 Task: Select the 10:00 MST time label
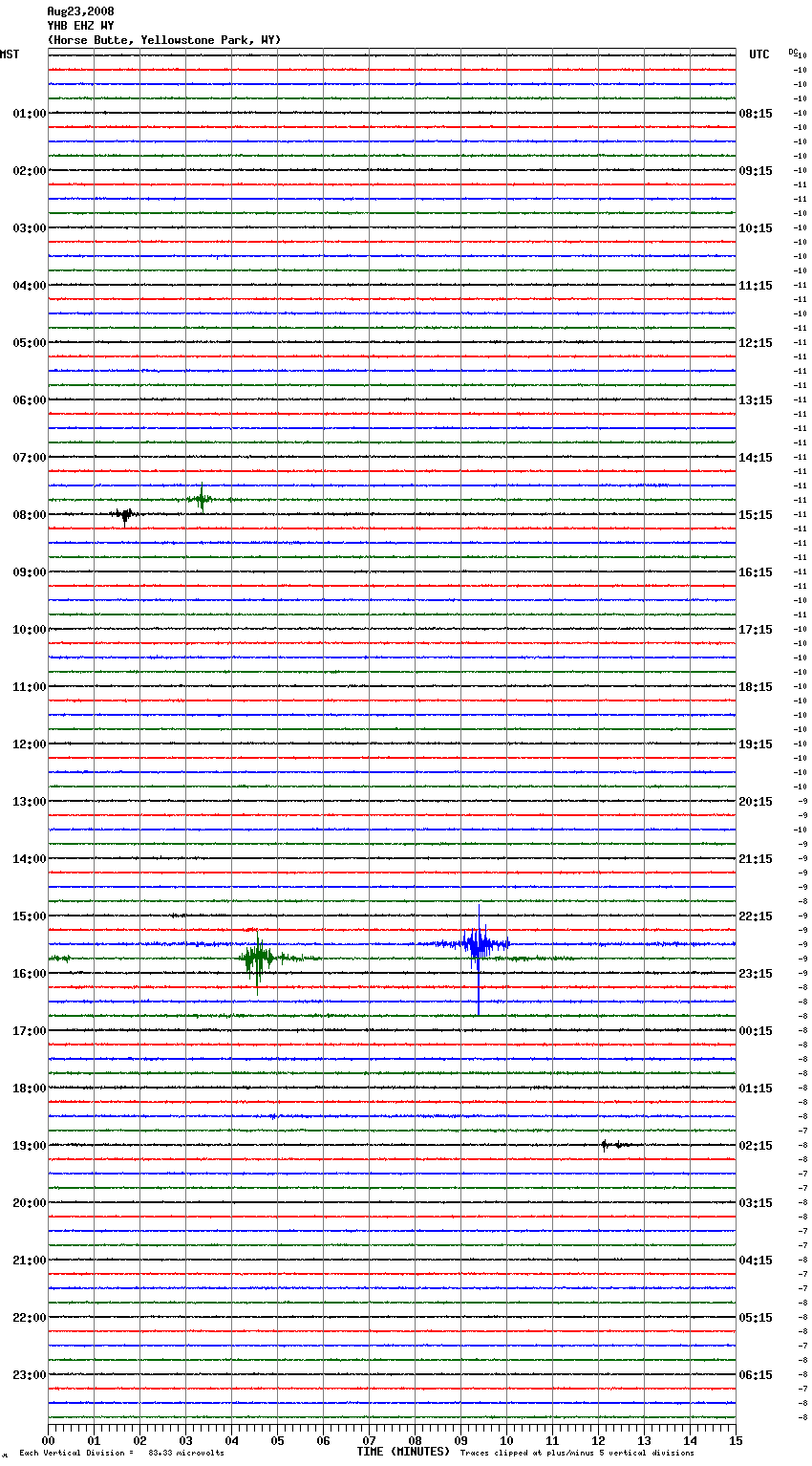click(30, 630)
